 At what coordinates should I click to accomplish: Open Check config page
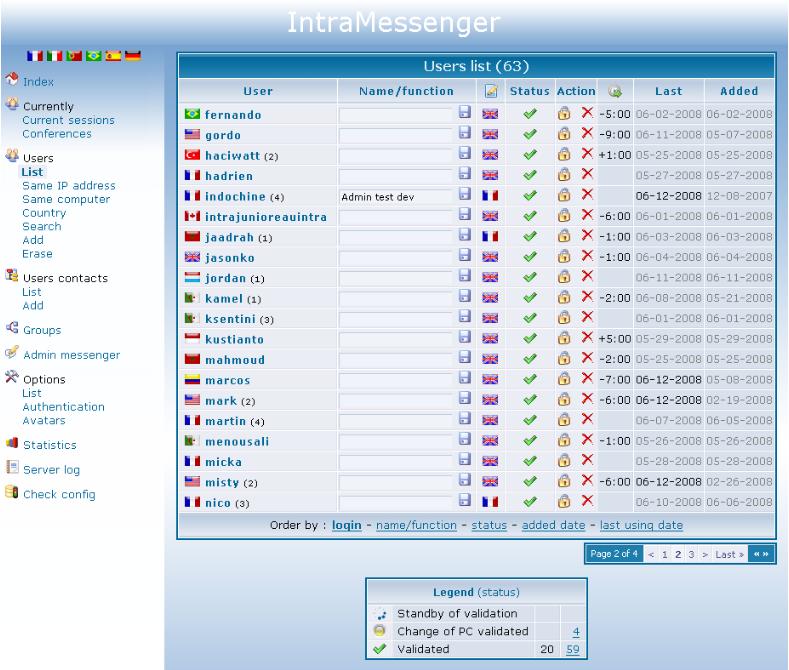(x=59, y=494)
